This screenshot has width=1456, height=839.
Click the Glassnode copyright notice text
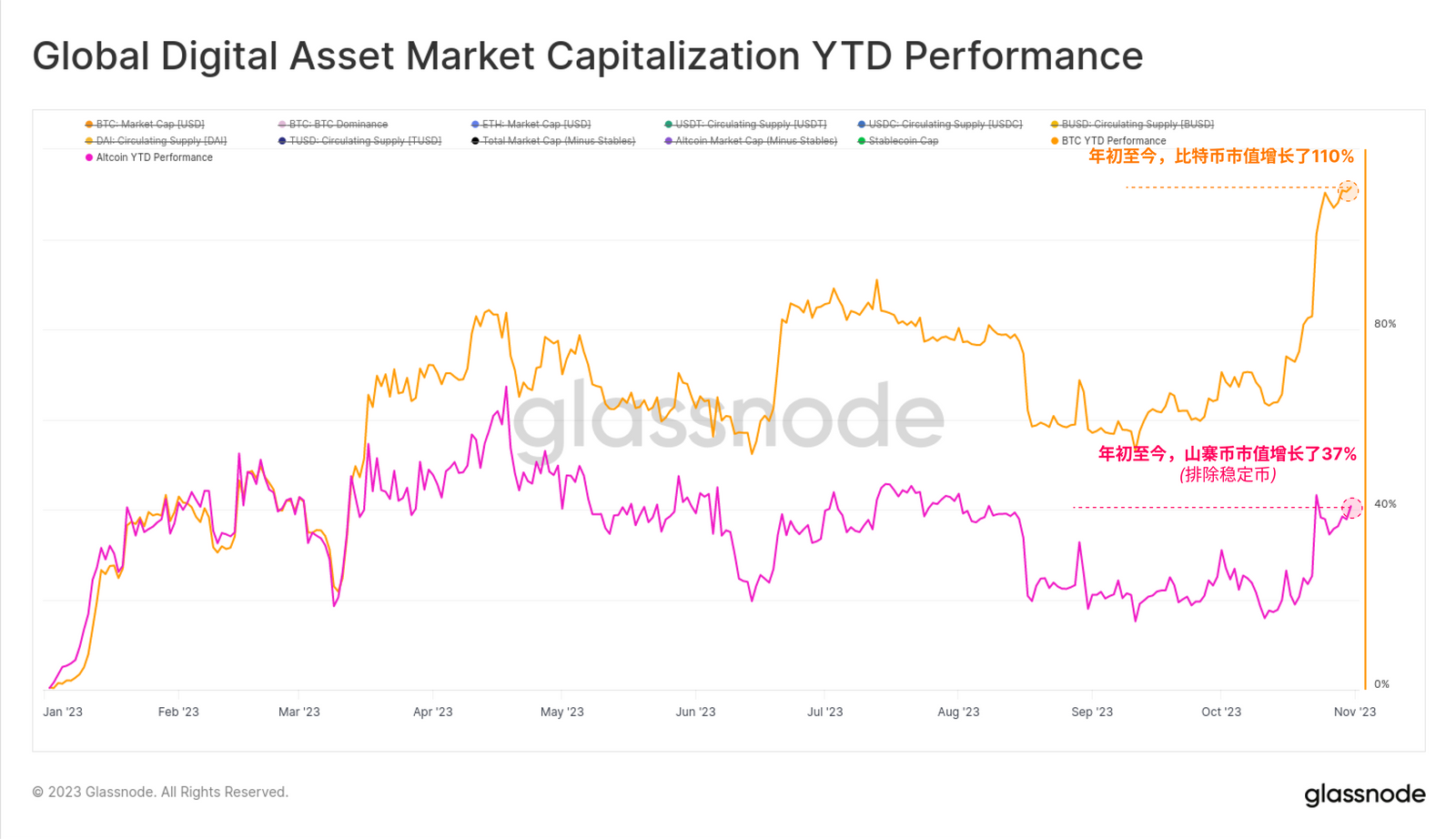coord(160,792)
